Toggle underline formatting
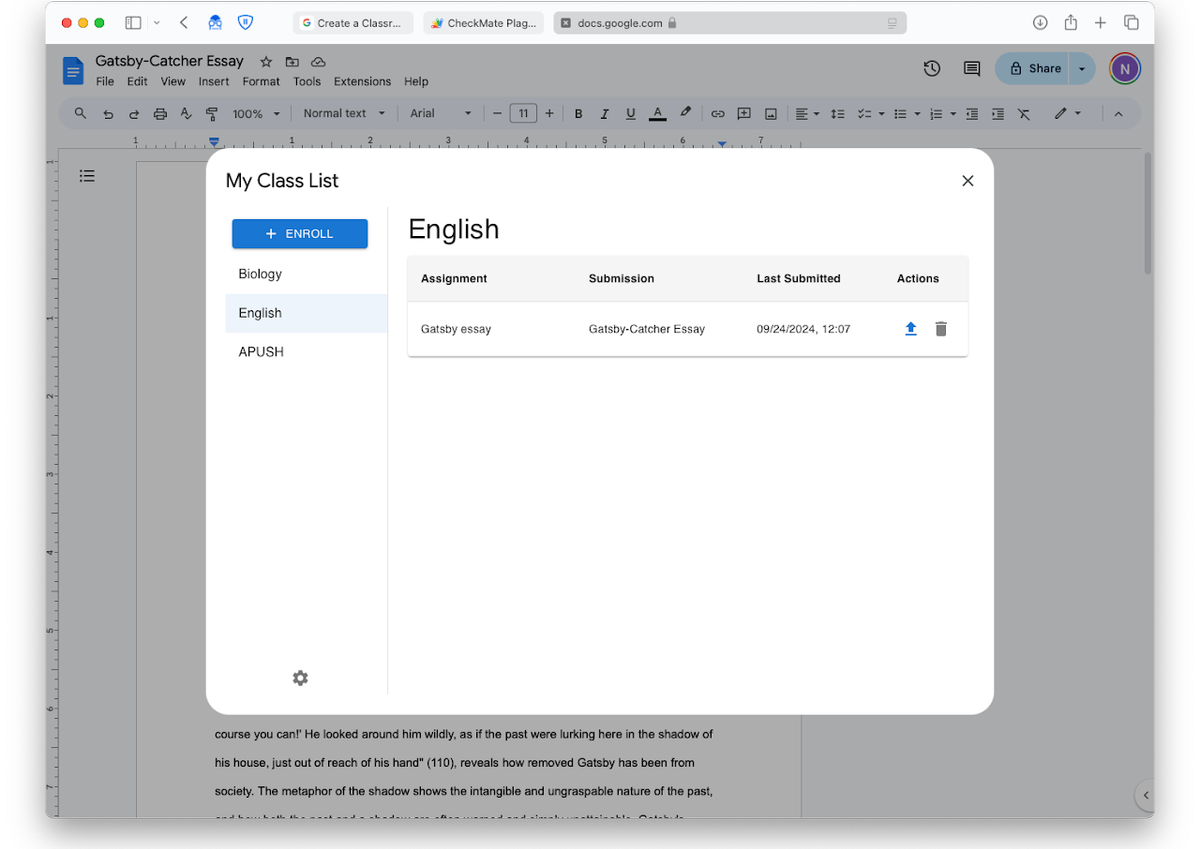 (630, 113)
